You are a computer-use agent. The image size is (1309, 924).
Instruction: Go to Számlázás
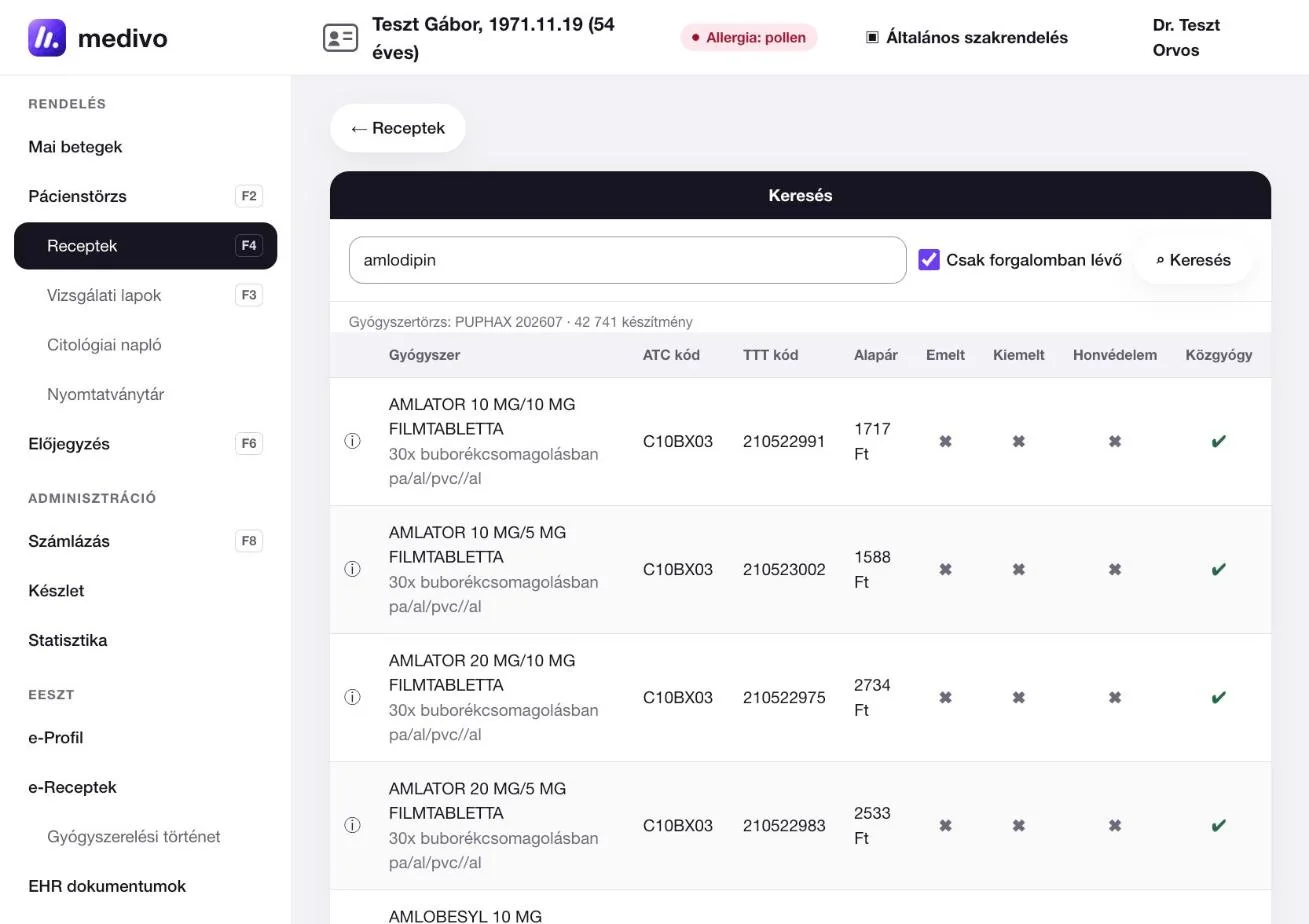tap(145, 541)
